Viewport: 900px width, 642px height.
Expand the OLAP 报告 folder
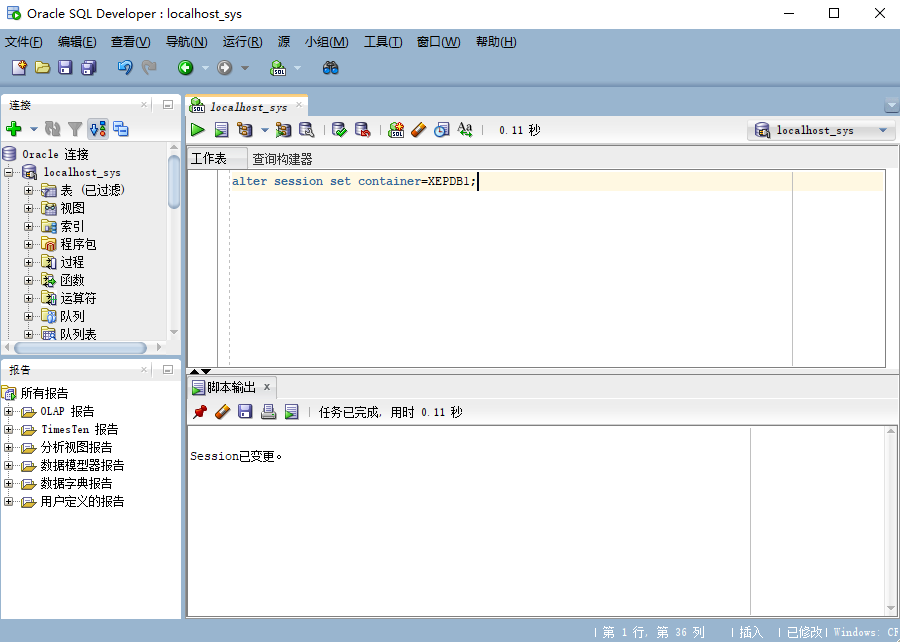click(x=9, y=411)
